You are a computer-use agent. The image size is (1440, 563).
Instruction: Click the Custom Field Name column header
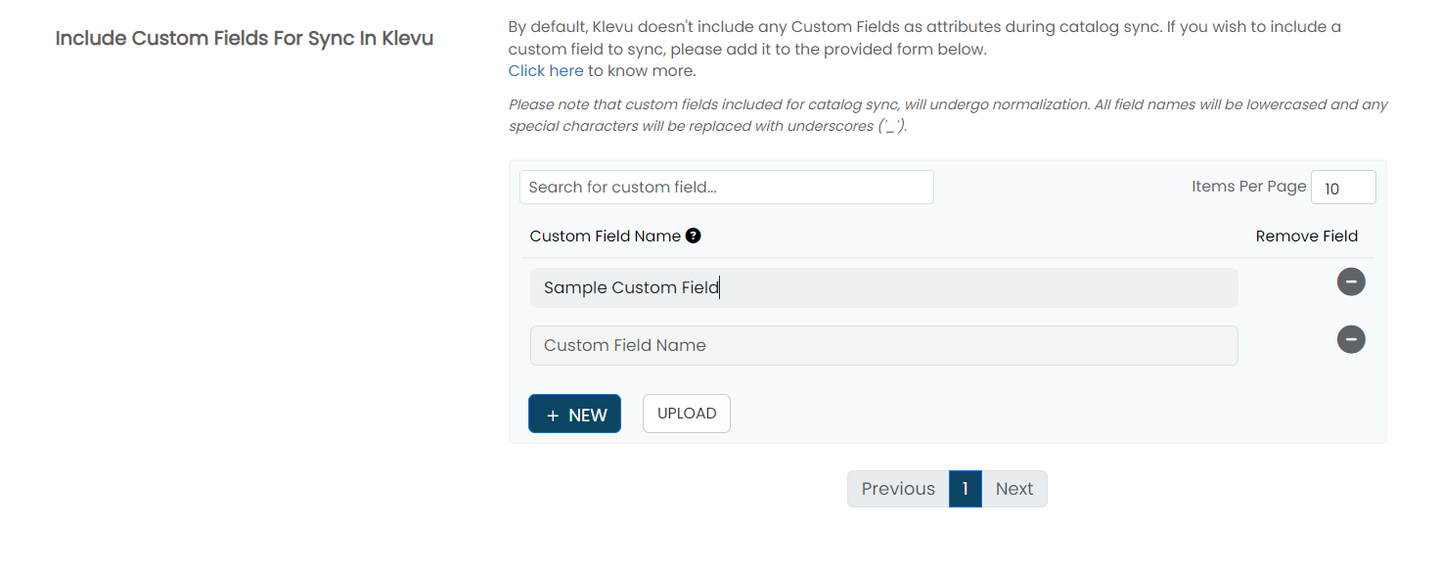(x=604, y=236)
